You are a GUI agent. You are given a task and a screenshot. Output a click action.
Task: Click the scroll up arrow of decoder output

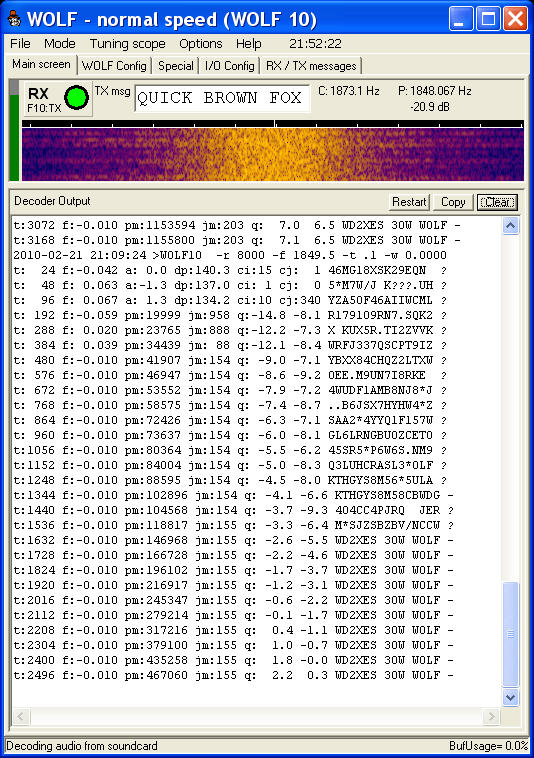[511, 226]
